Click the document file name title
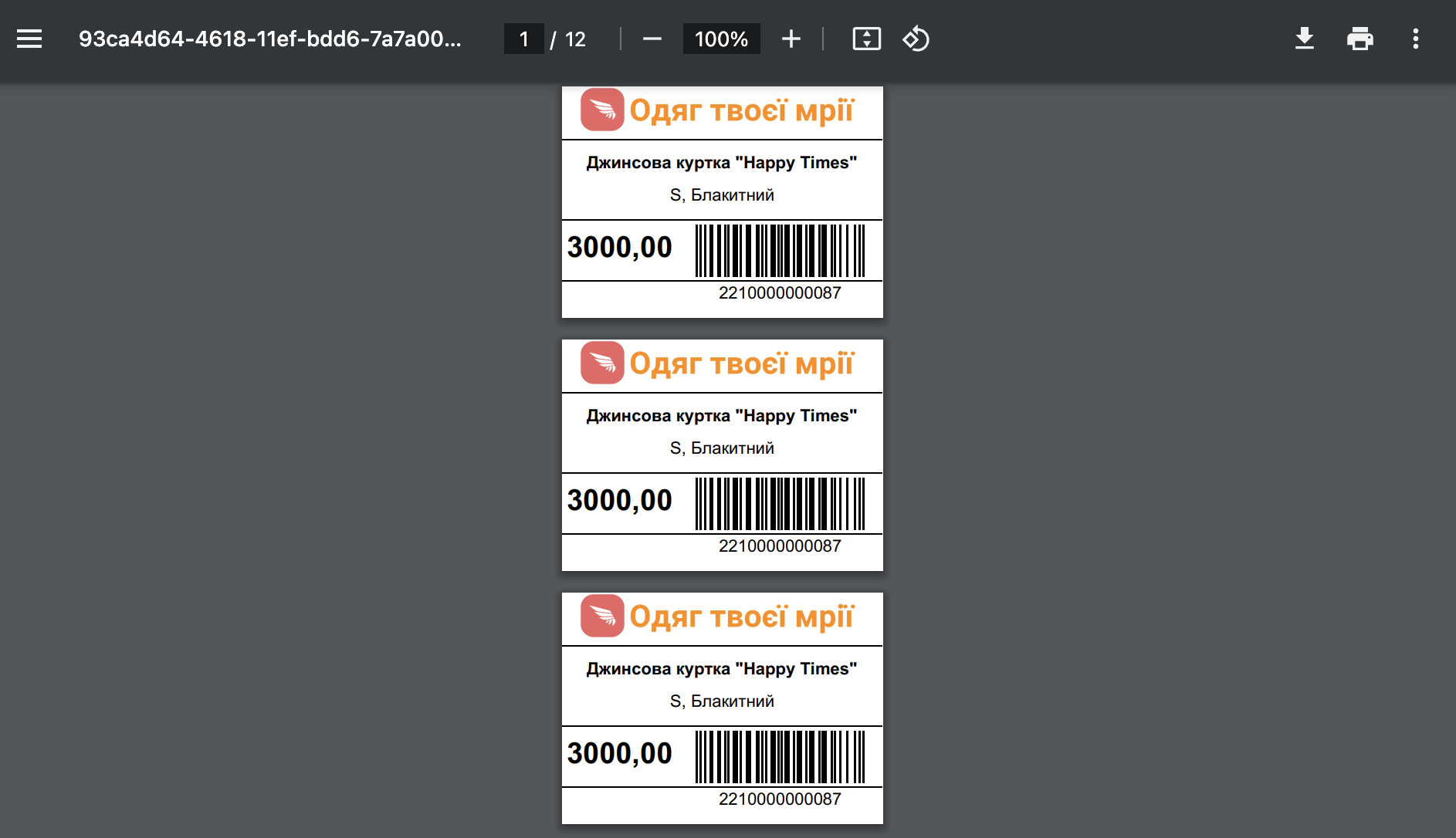 (270, 39)
